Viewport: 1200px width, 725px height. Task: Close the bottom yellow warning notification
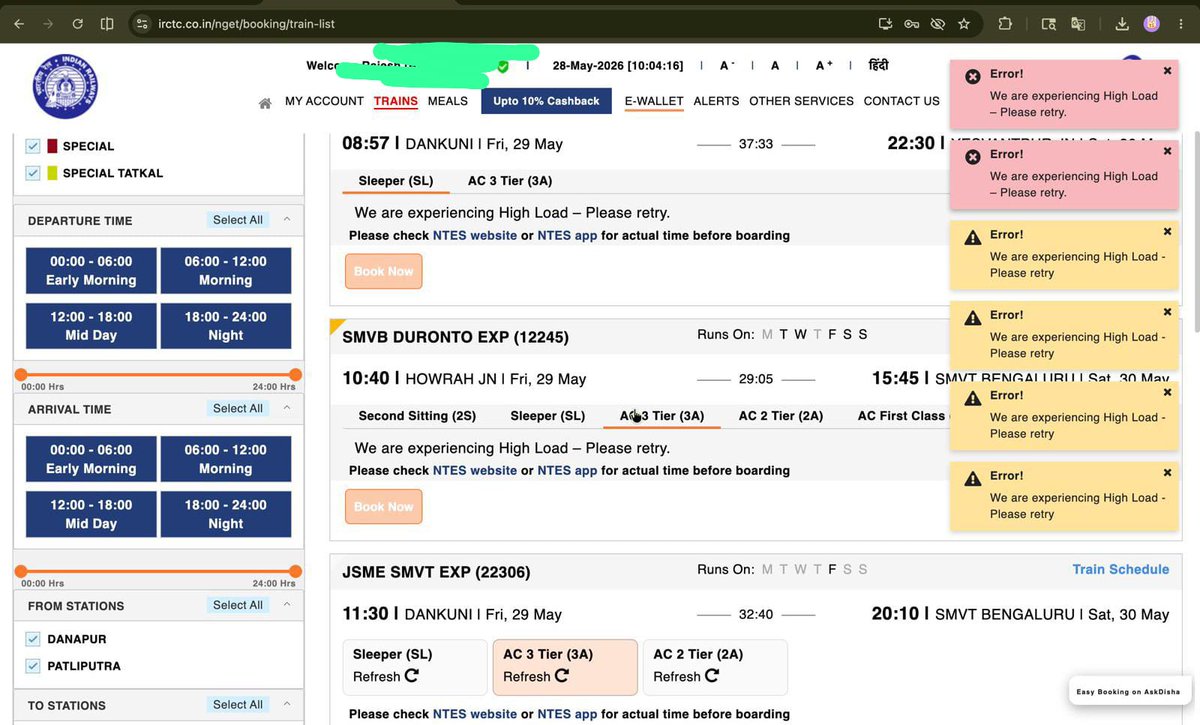(1167, 473)
